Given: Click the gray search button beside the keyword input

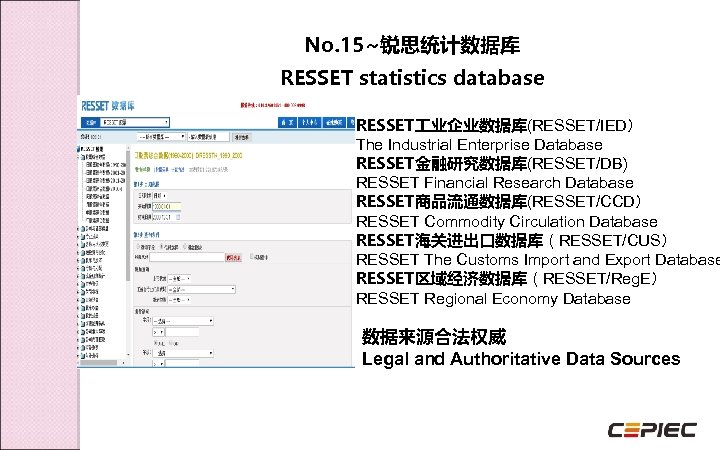Looking at the screenshot, I should 242,137.
